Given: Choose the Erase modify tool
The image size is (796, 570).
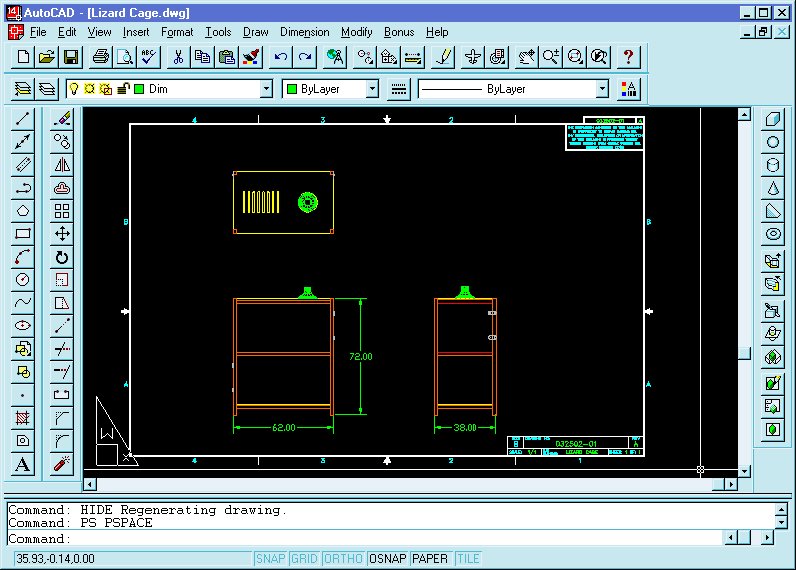Looking at the screenshot, I should 62,119.
